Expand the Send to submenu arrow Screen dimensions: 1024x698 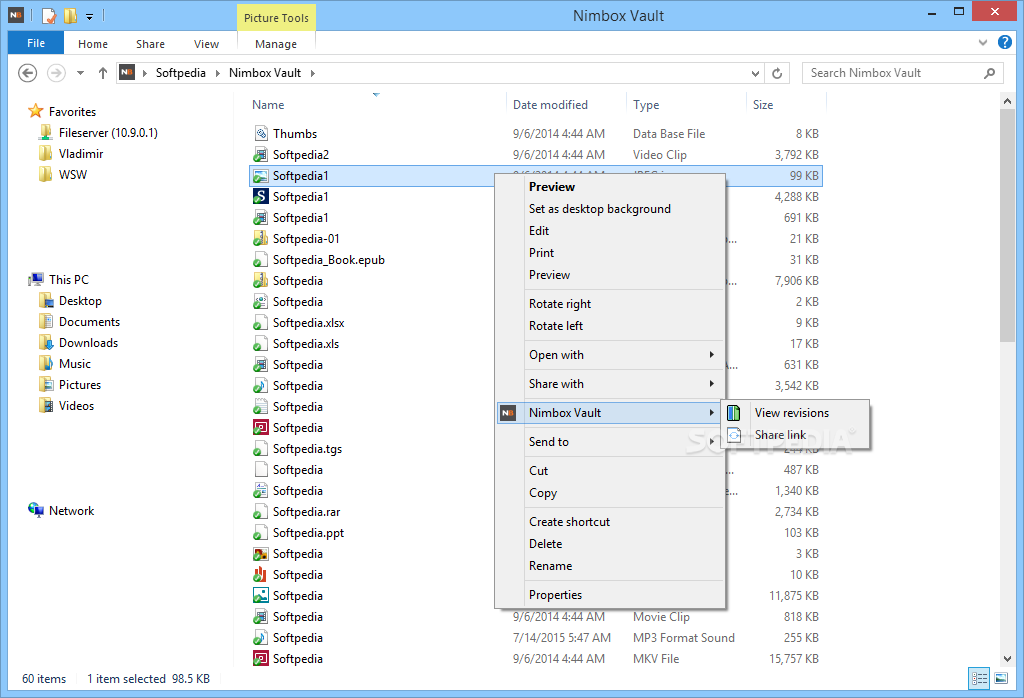pos(711,441)
